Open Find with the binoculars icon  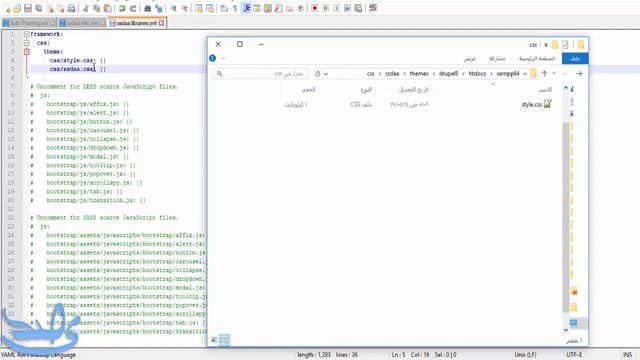click(148, 9)
